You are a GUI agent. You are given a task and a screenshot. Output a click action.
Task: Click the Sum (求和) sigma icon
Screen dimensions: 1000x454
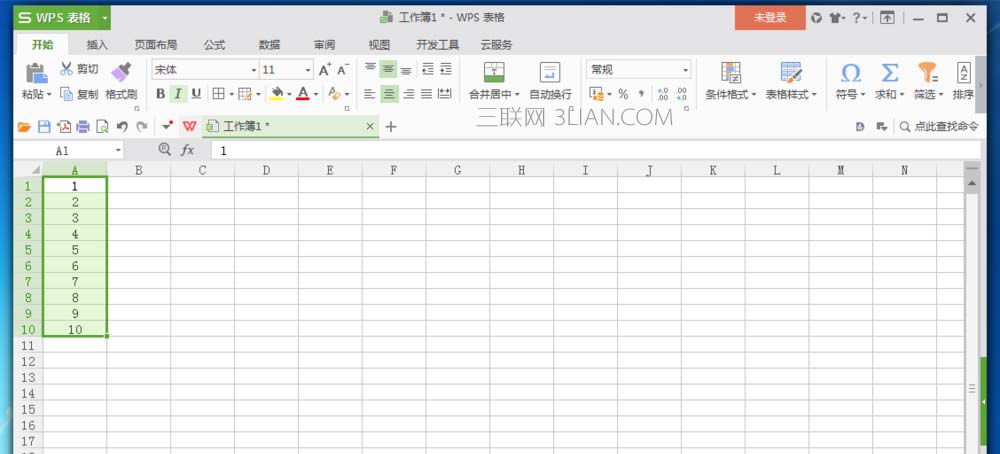pyautogui.click(x=888, y=73)
